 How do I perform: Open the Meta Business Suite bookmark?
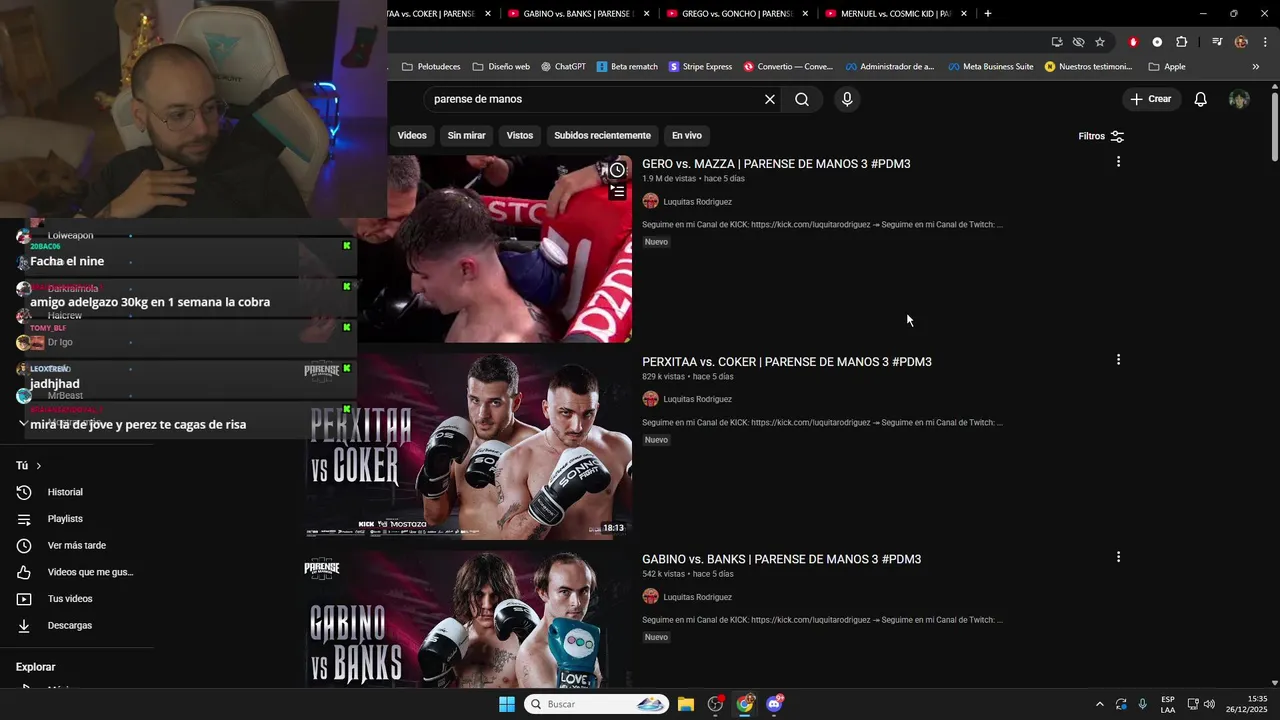click(x=990, y=67)
